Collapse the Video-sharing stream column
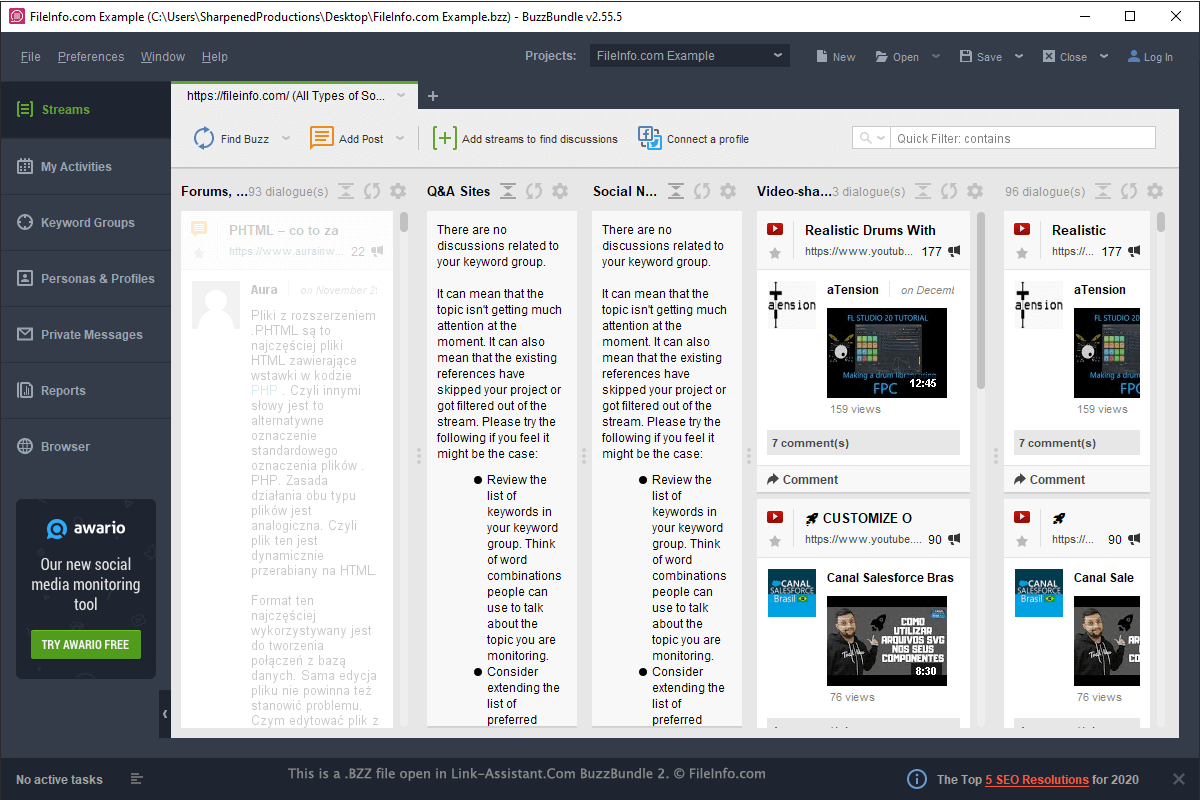Screen dimensions: 1200x800 924,191
